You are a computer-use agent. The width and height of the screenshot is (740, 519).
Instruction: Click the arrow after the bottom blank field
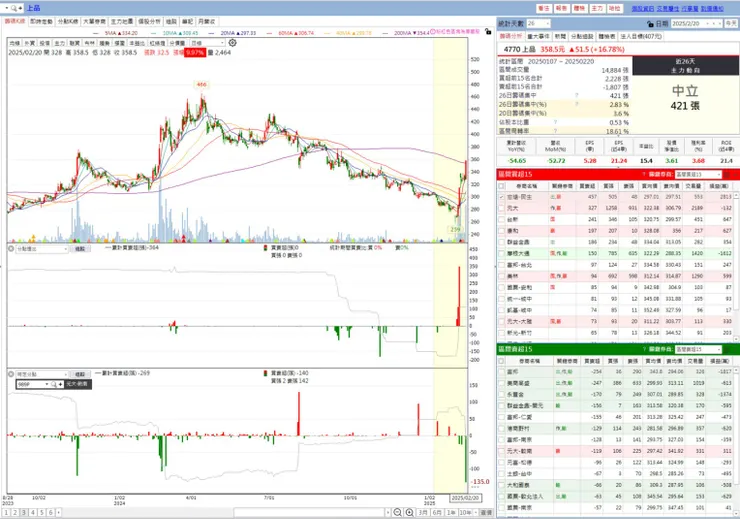click(x=387, y=512)
